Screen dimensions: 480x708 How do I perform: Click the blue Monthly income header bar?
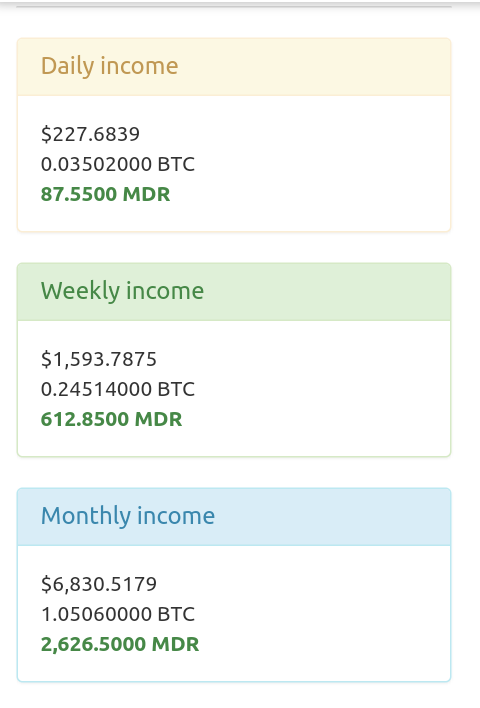(x=234, y=517)
